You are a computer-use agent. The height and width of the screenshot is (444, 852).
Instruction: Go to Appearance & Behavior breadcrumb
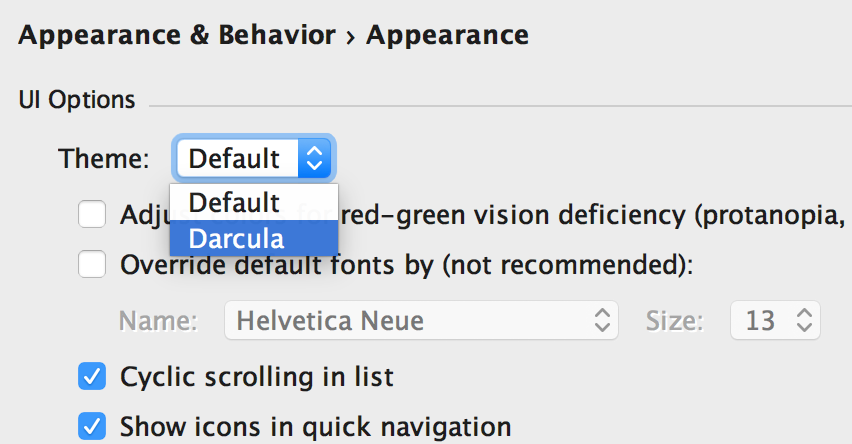(177, 37)
